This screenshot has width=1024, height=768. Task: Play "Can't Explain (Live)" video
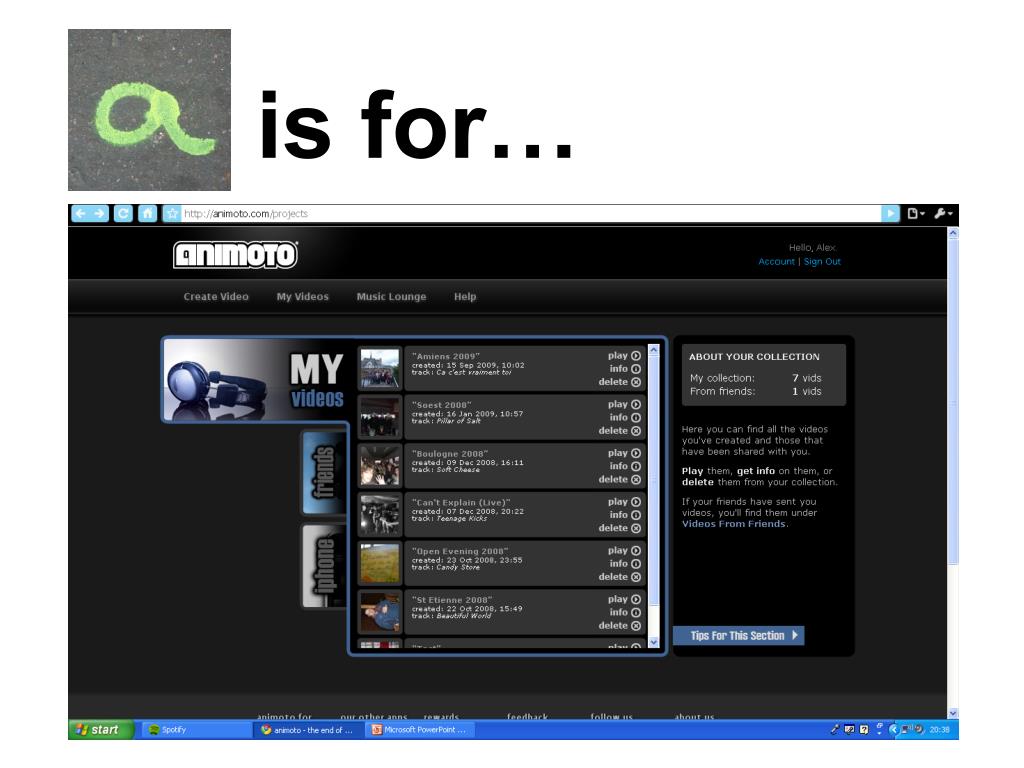coord(624,502)
